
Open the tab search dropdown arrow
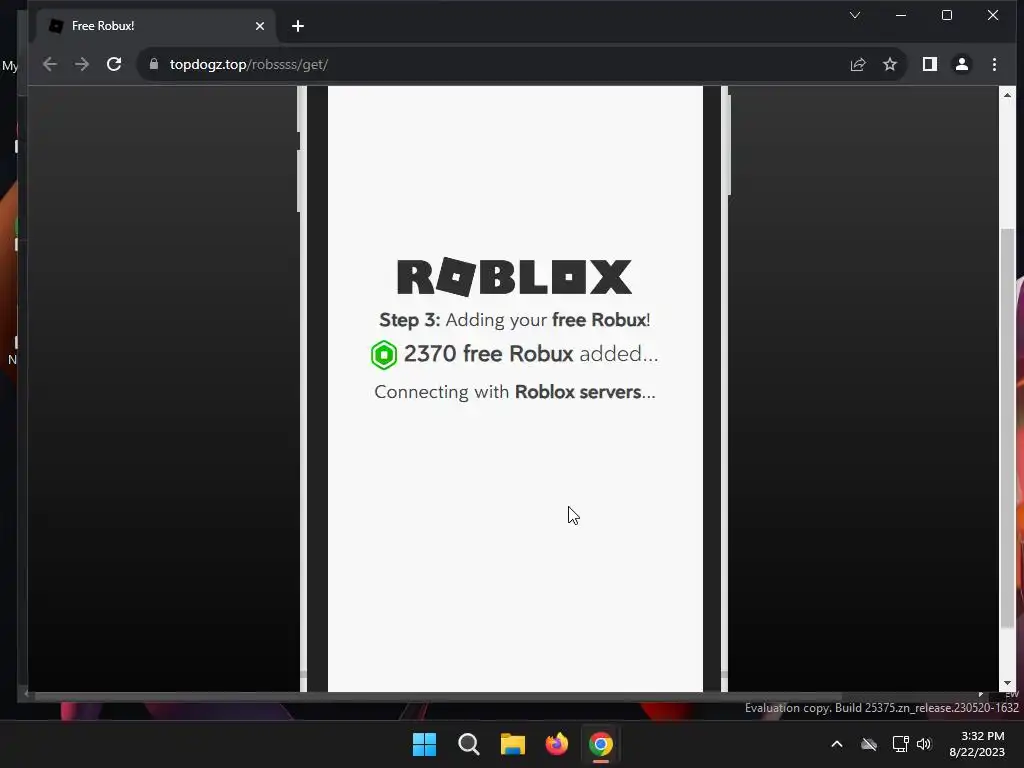pyautogui.click(x=855, y=15)
